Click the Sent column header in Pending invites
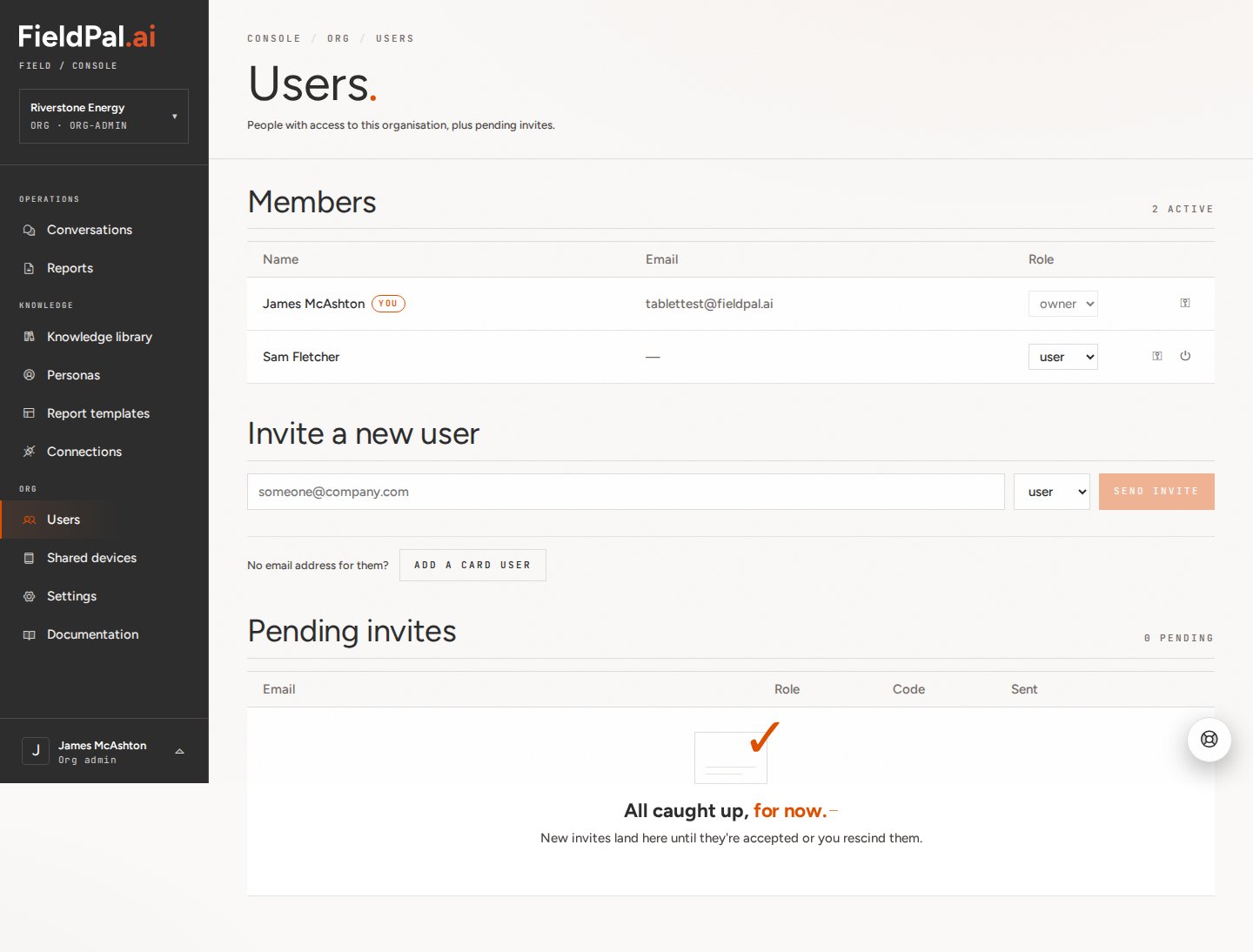This screenshot has width=1253, height=952. click(1024, 689)
